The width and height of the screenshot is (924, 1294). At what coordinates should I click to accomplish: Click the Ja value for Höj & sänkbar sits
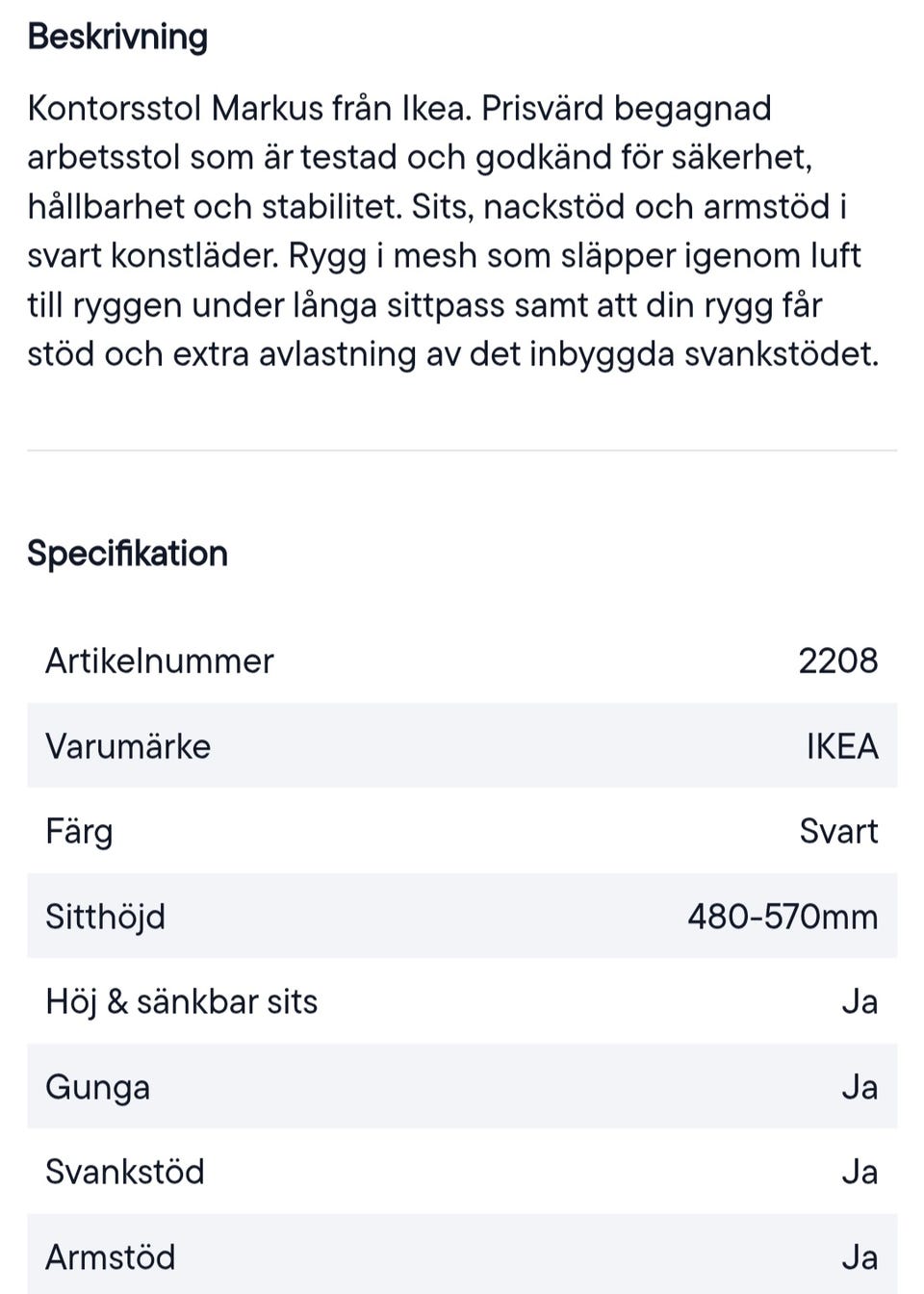859,1002
